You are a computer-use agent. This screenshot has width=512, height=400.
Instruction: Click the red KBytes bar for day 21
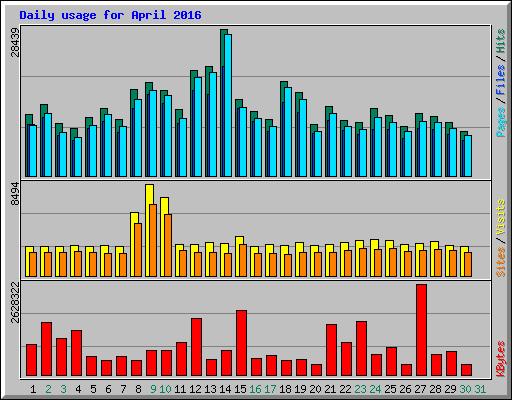[331, 350]
